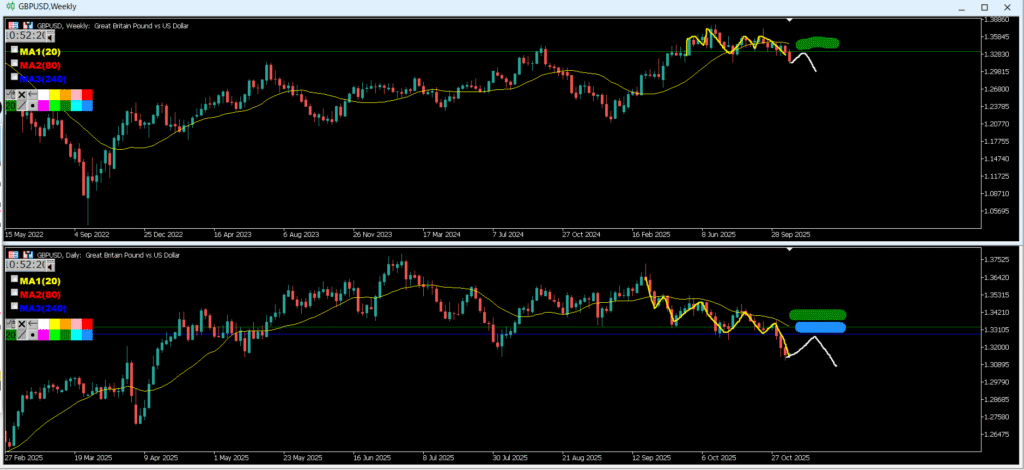Select the diagonal line tool in weekly palette
Image resolution: width=1024 pixels, height=470 pixels.
click(21, 105)
